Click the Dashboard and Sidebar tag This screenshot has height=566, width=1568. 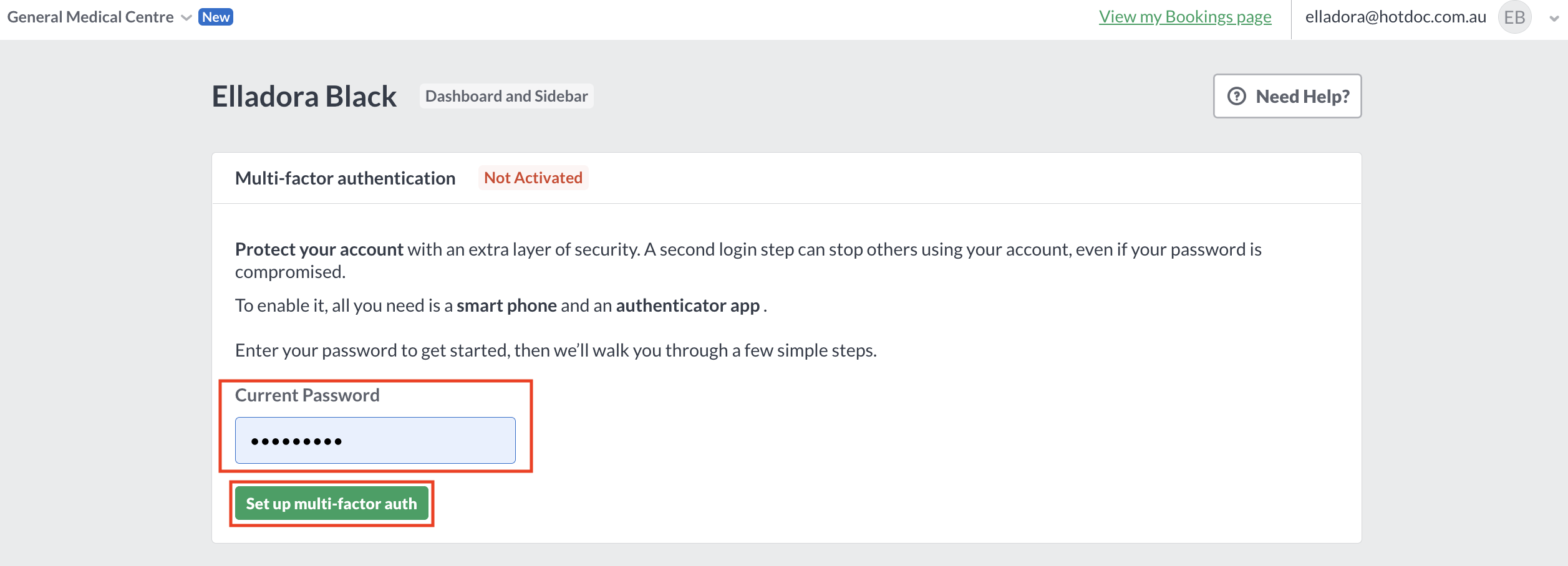[506, 96]
